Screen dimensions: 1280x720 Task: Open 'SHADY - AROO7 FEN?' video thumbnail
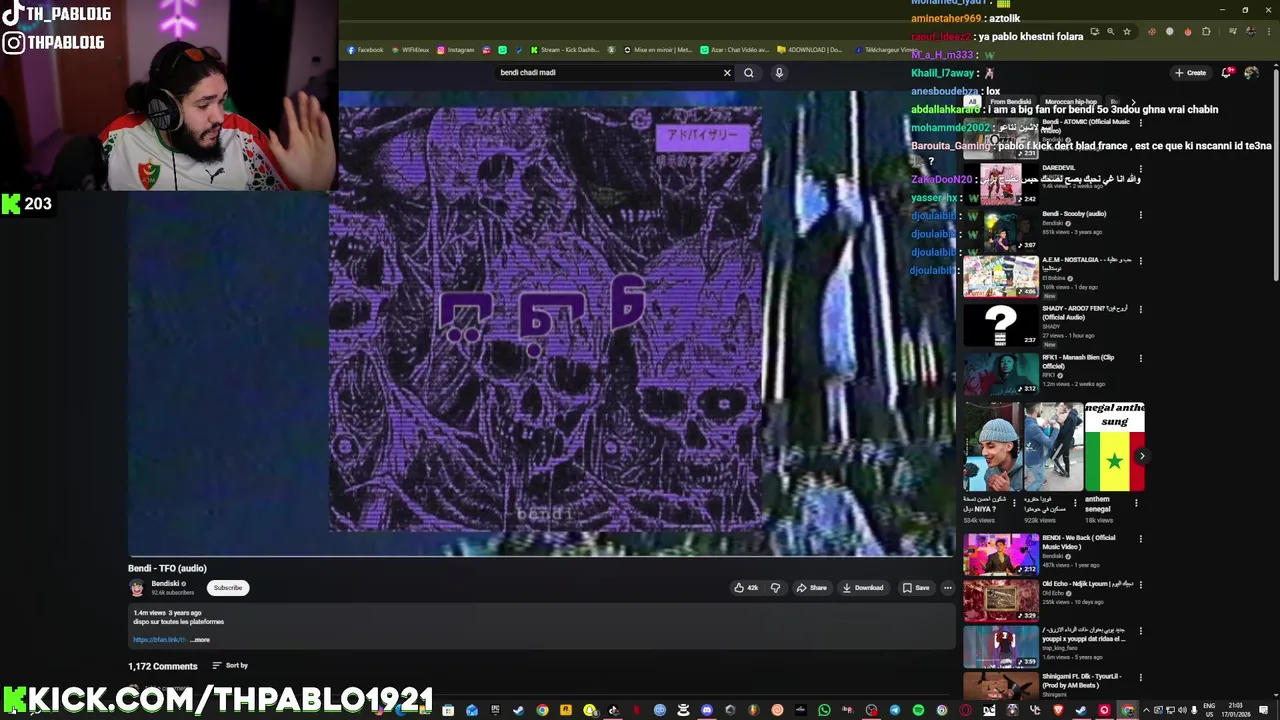coord(1001,325)
